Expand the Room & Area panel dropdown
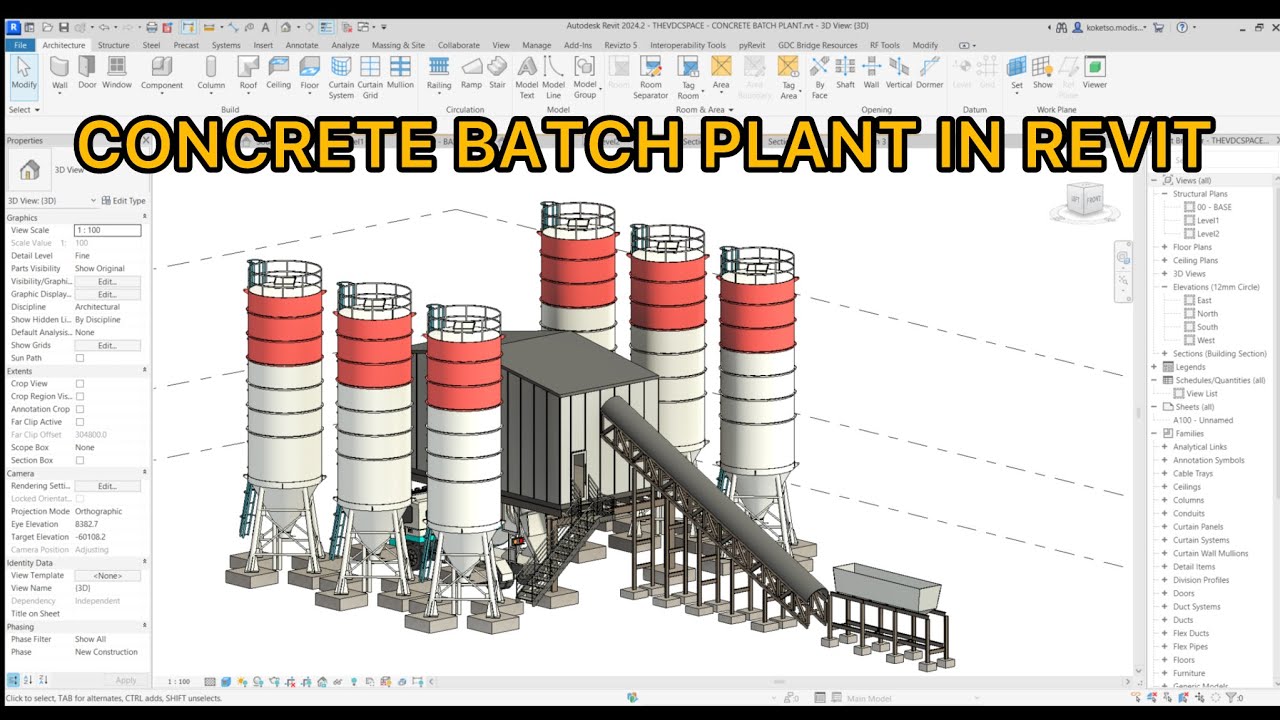 705,109
